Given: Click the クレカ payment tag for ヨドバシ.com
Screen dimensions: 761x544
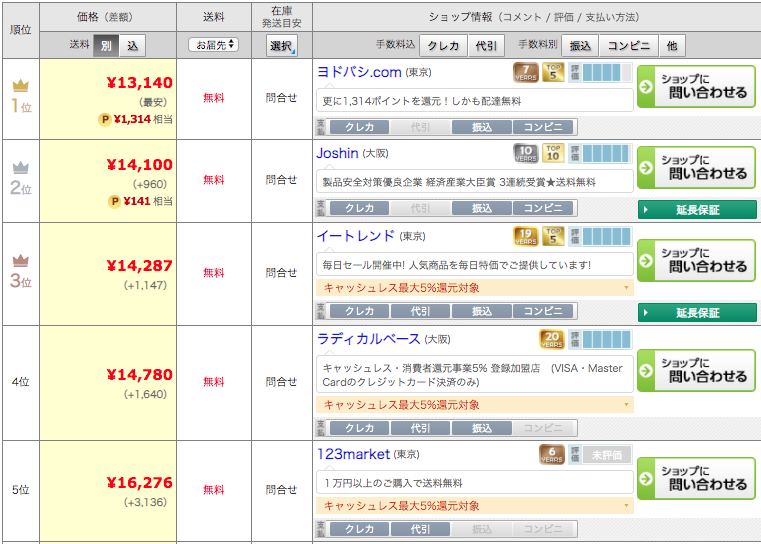Looking at the screenshot, I should pos(360,127).
